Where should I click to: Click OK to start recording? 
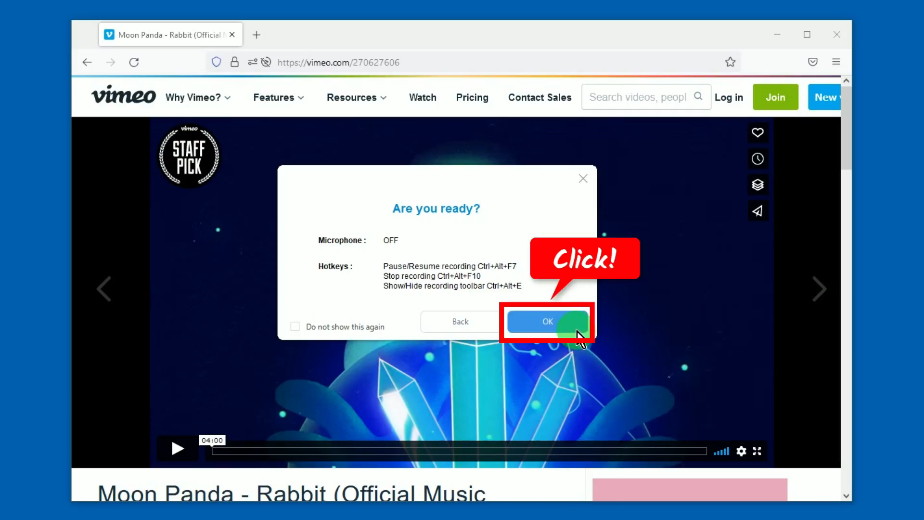pyautogui.click(x=547, y=321)
